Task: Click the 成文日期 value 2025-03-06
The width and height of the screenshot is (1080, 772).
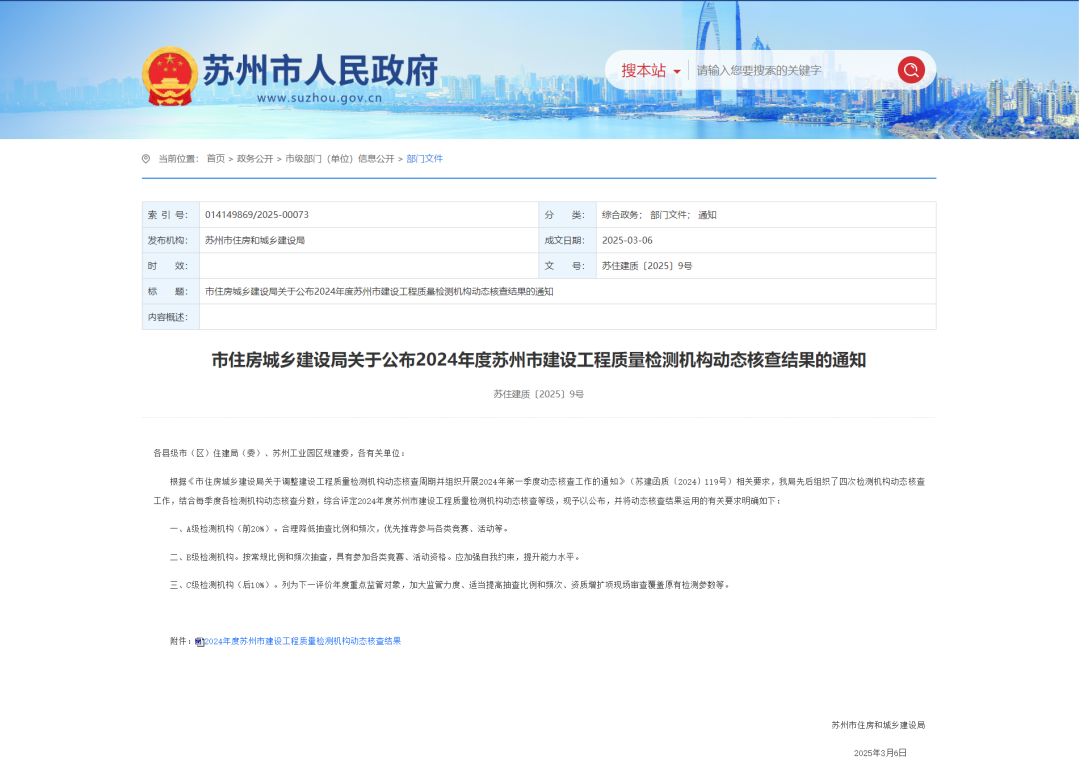Action: (x=627, y=241)
